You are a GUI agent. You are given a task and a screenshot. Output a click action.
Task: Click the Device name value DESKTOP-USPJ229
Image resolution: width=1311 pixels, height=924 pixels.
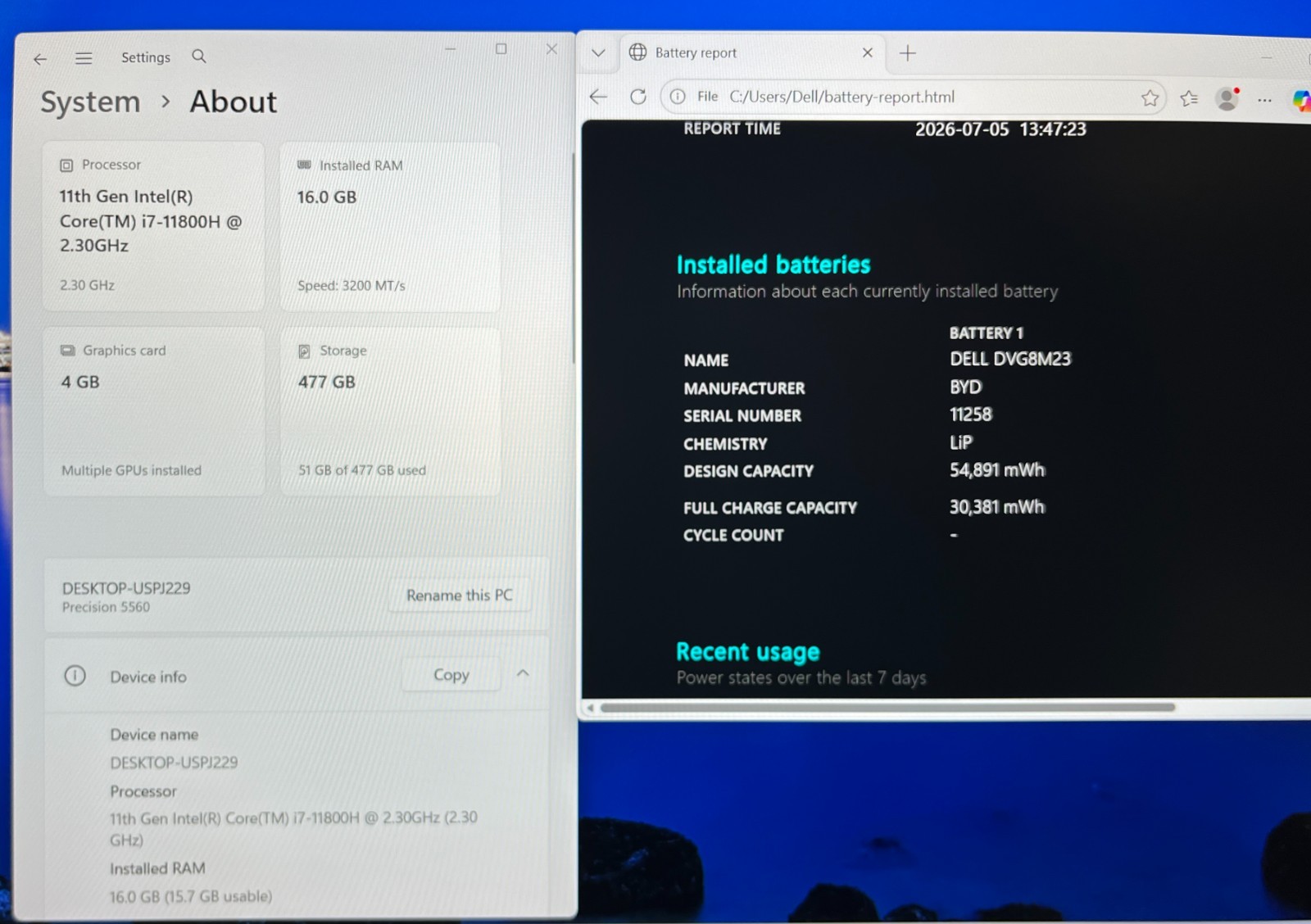174,763
